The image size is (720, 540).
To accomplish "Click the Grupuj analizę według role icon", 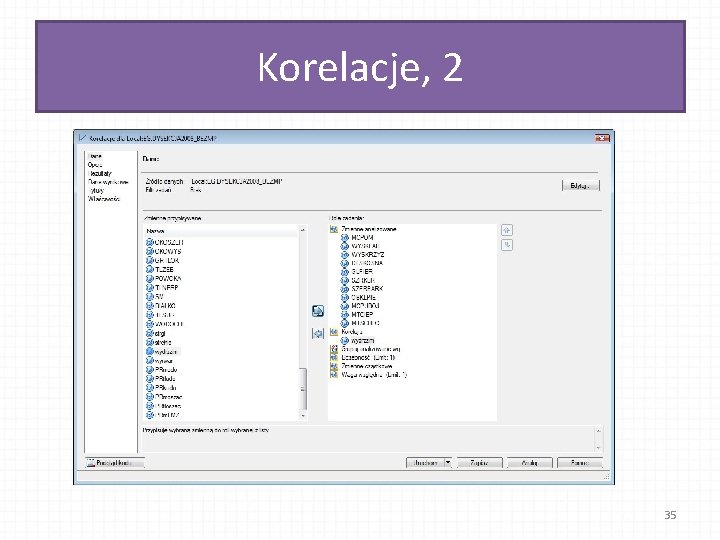I will tap(334, 349).
